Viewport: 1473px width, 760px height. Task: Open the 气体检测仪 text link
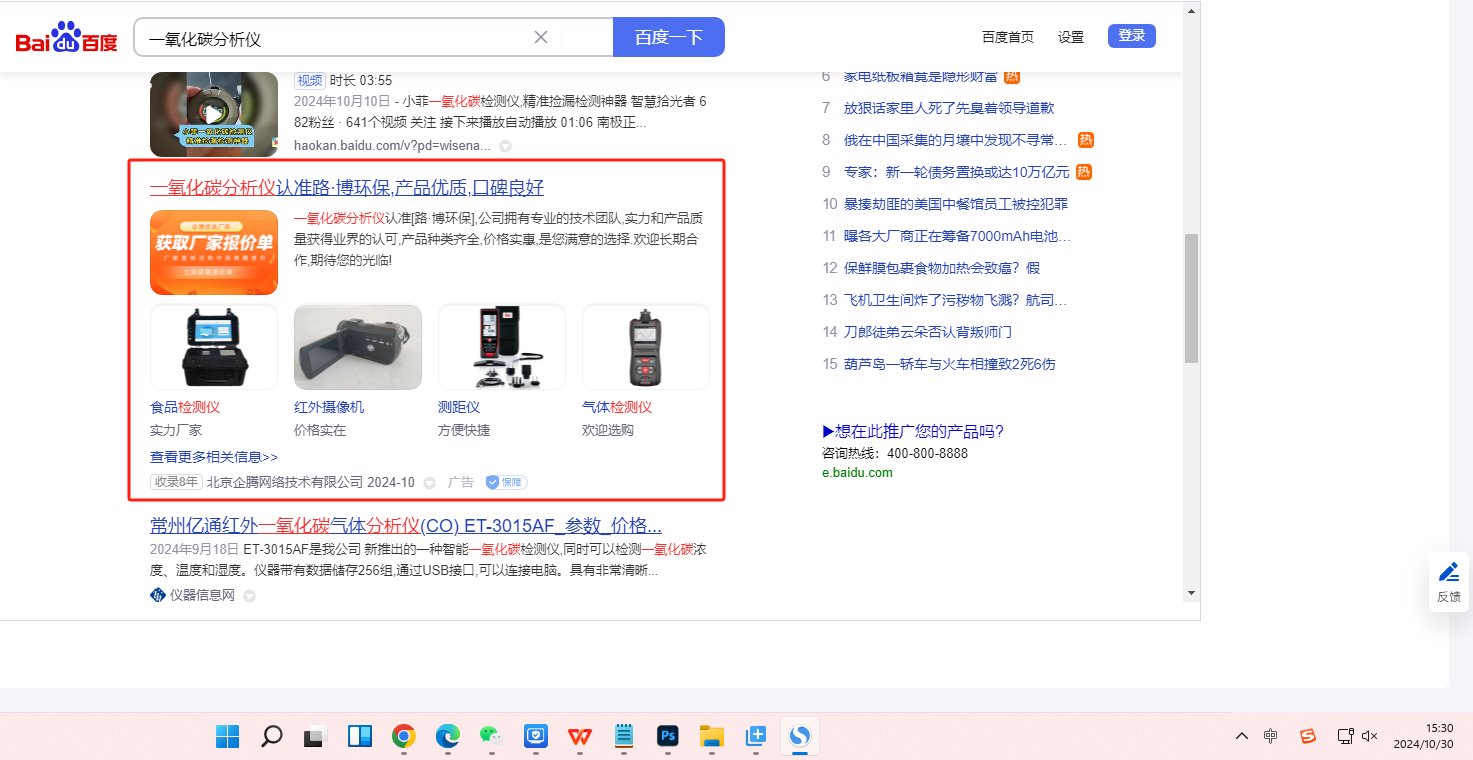coord(617,408)
